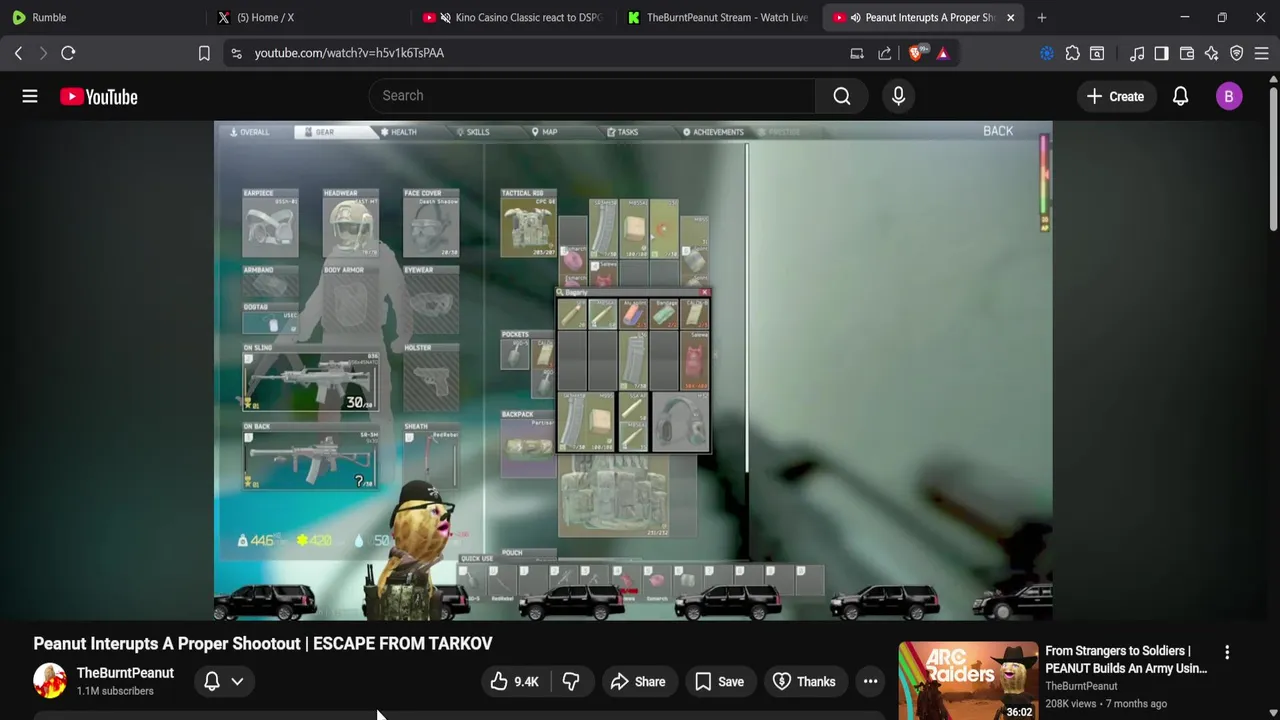Click the Share button under the video
Screen dimensions: 1280x720
coord(638,682)
